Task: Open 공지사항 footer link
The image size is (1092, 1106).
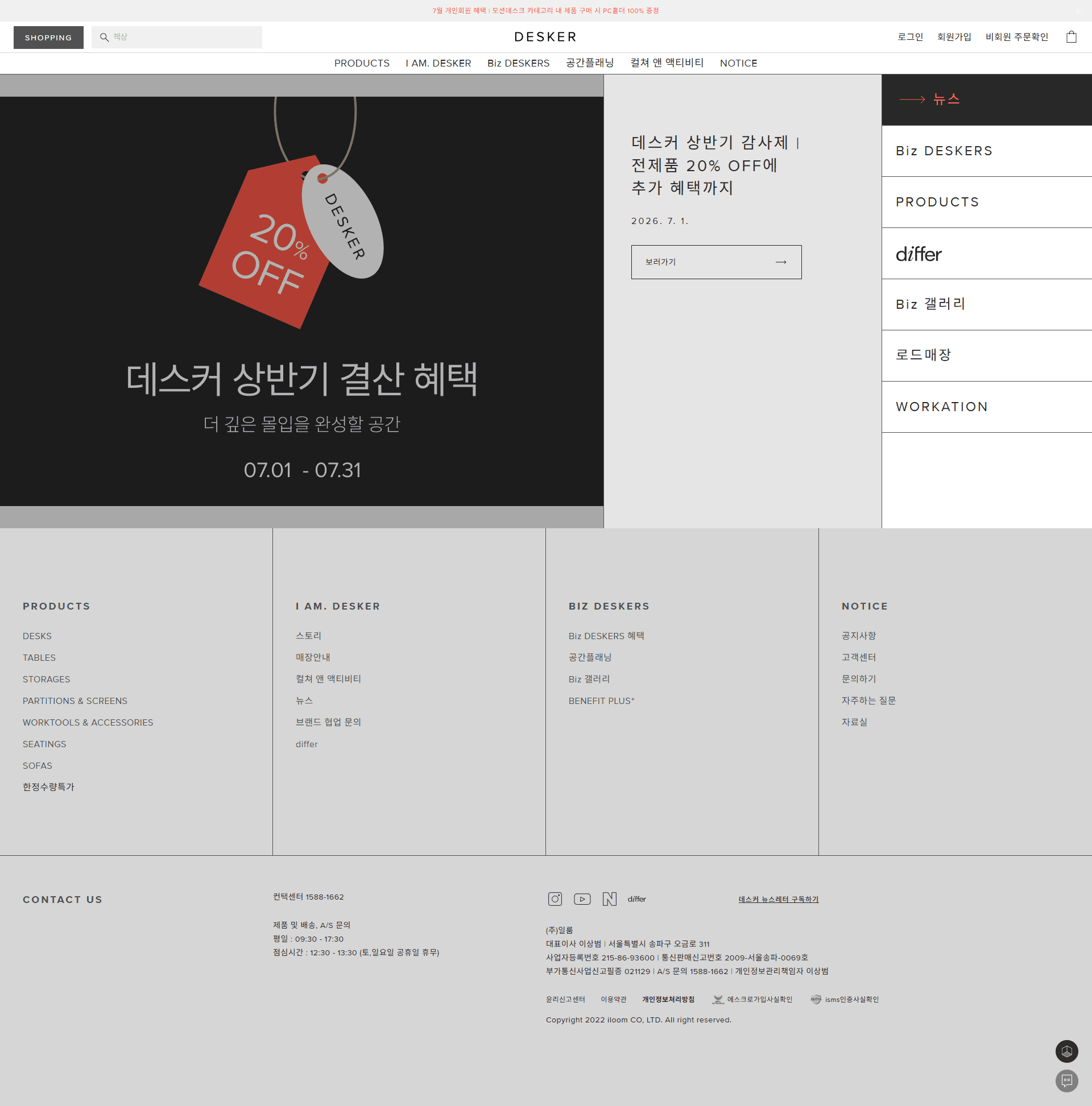Action: click(858, 636)
